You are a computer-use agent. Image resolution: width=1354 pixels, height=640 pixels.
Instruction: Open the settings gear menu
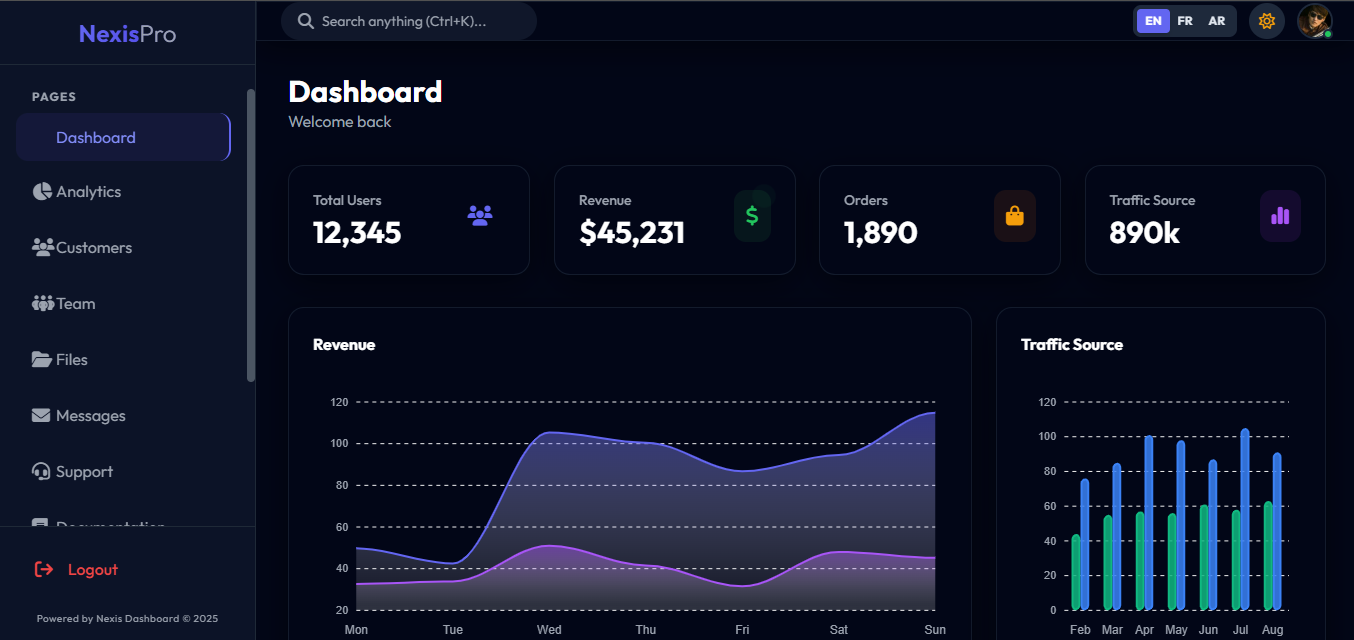[x=1266, y=20]
